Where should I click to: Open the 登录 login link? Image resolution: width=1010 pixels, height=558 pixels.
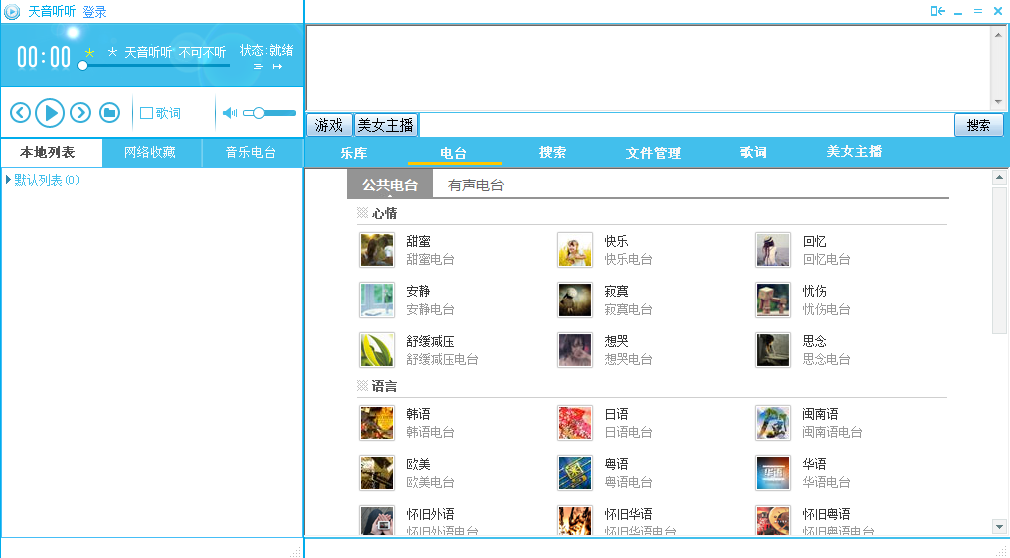94,12
